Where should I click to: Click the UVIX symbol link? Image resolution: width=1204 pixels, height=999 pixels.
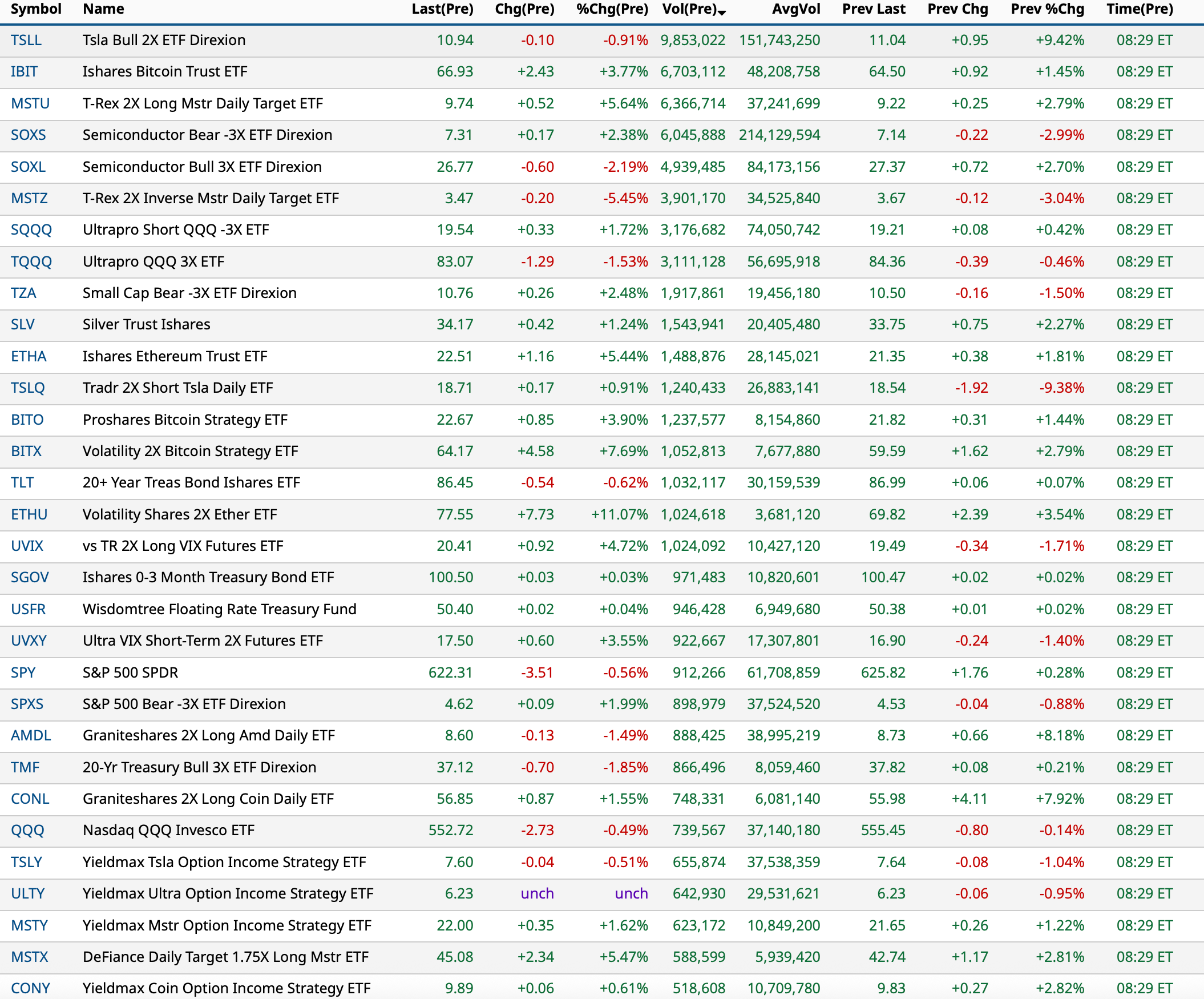[27, 546]
